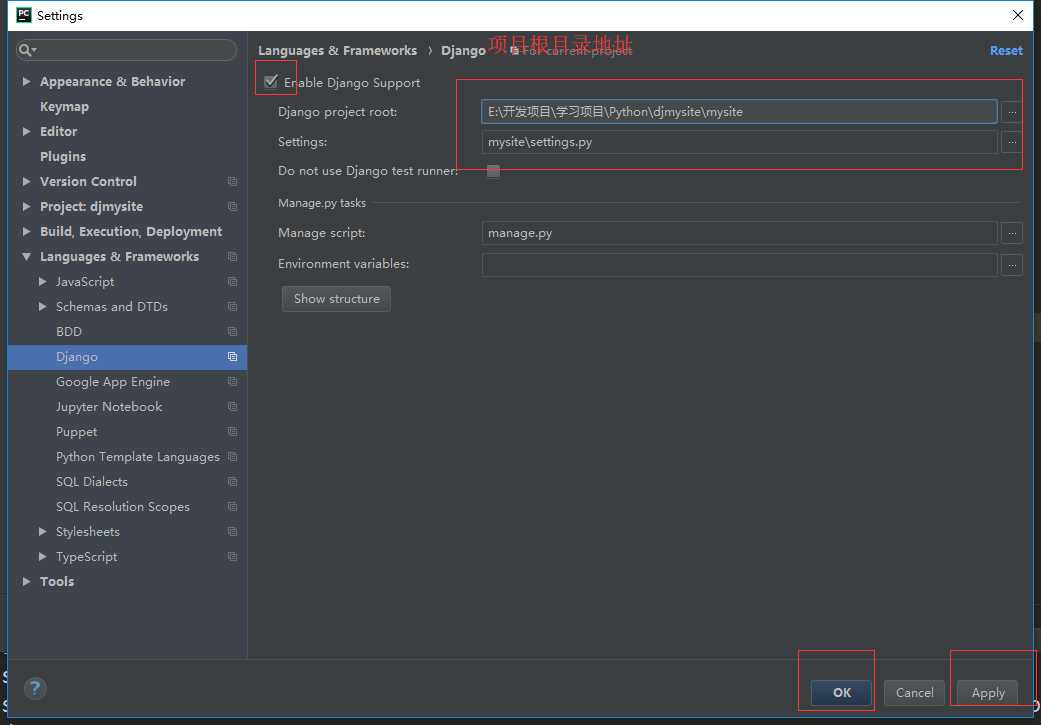Click the search magnifier icon in settings
Screen dimensions: 1041x725
point(27,50)
